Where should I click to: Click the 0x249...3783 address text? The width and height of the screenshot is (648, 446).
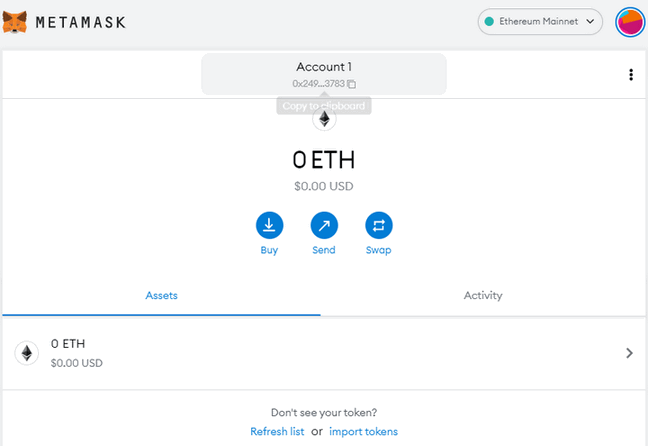pos(318,84)
